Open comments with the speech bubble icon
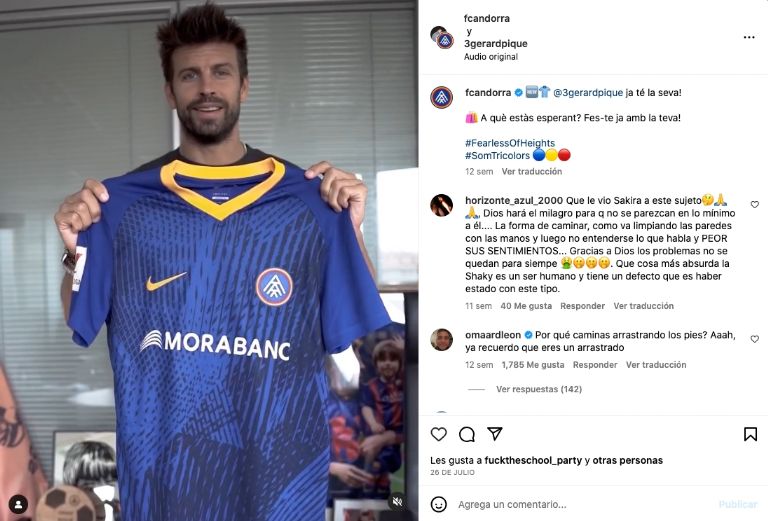 tap(467, 434)
